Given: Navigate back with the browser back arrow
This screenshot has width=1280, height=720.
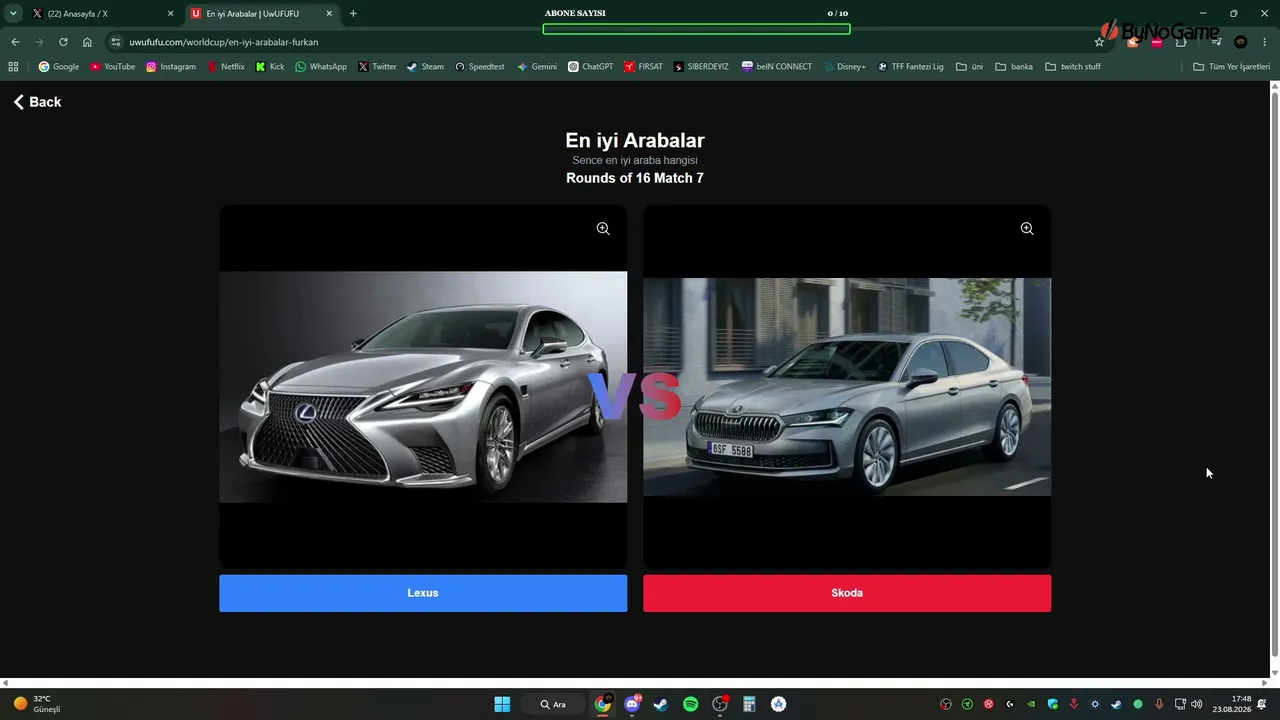Looking at the screenshot, I should 15,42.
